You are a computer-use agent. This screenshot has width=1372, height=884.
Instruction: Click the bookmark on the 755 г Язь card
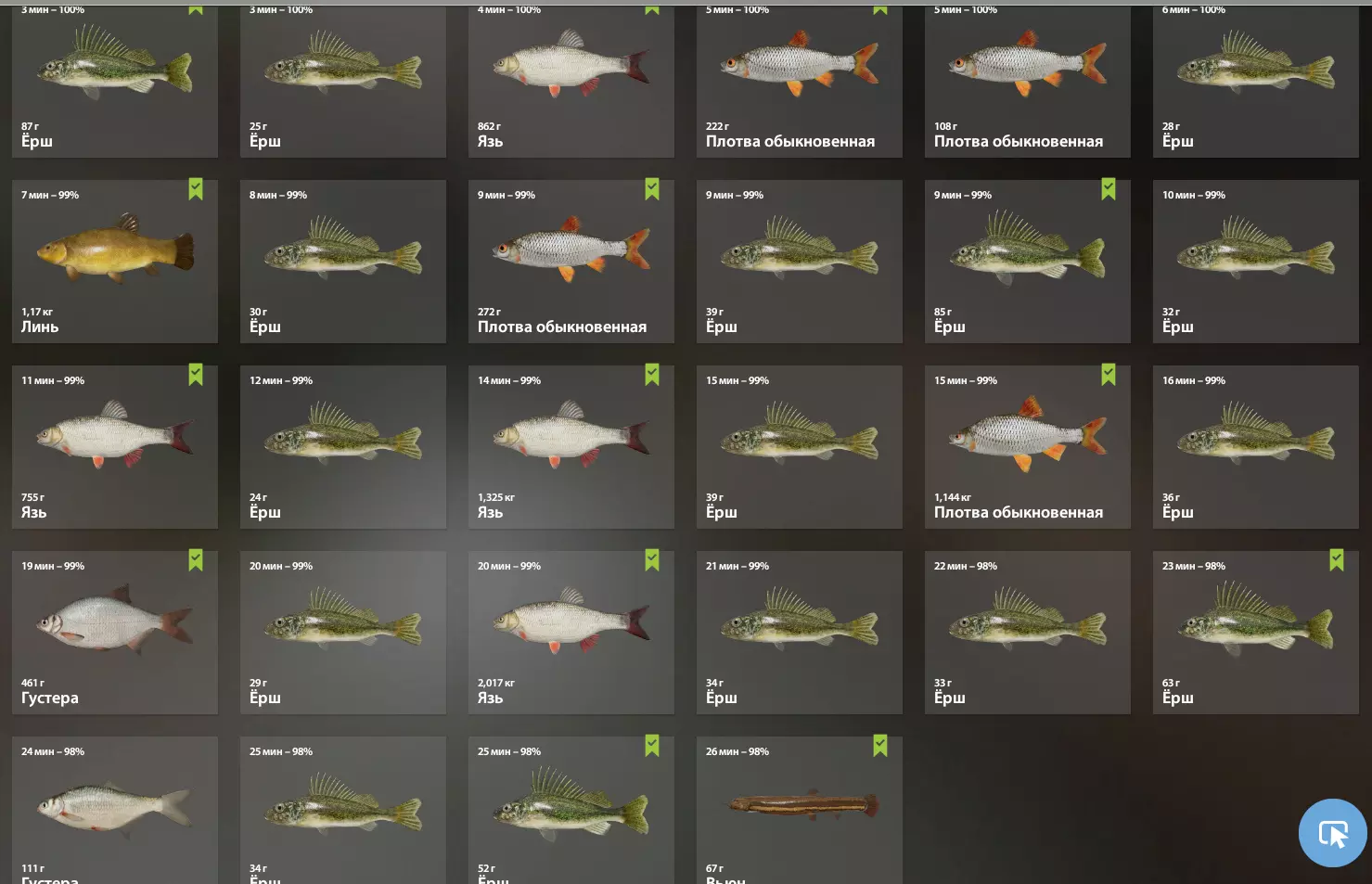pyautogui.click(x=196, y=375)
